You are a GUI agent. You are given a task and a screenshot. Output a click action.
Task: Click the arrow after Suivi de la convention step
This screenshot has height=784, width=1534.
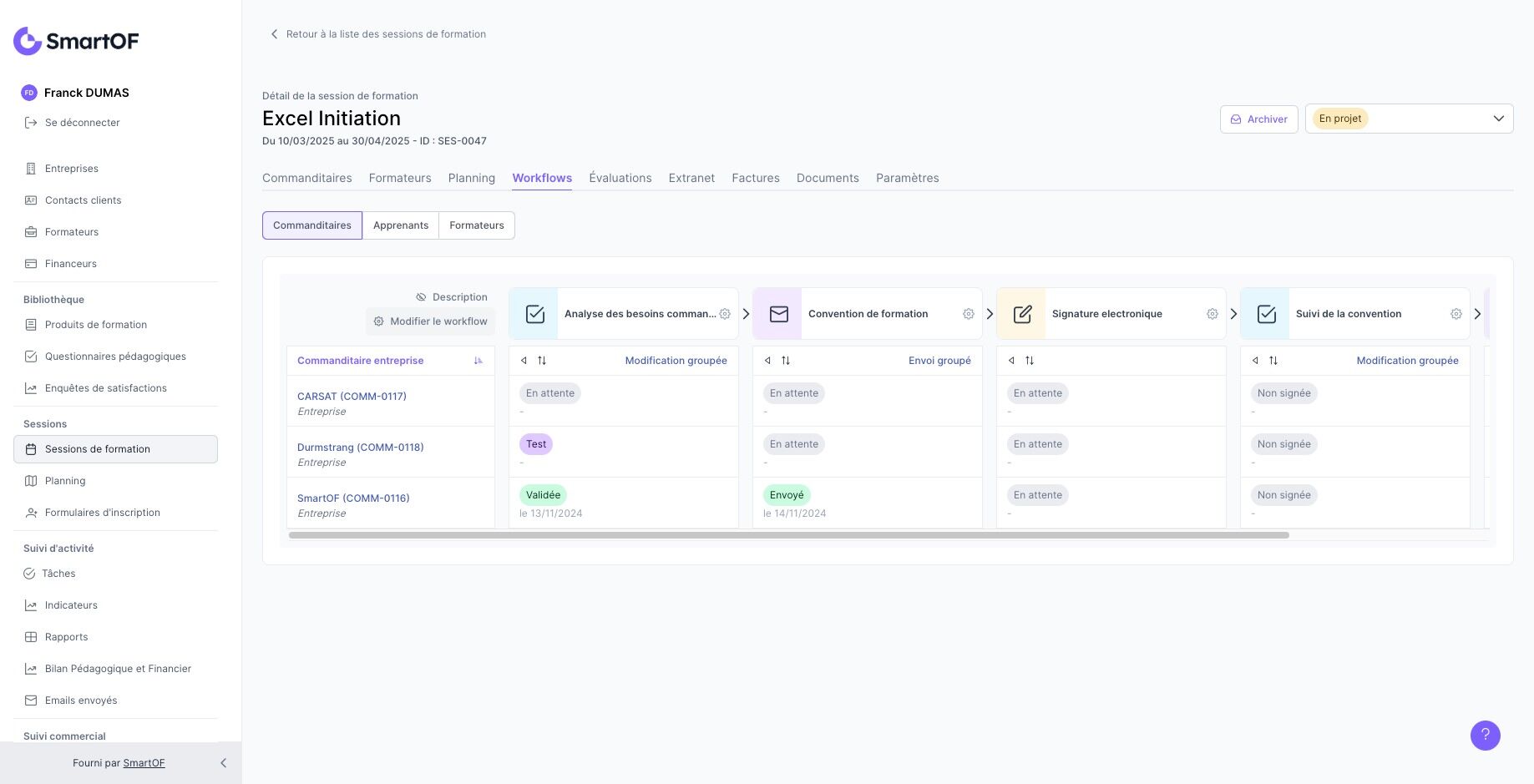click(x=1477, y=314)
